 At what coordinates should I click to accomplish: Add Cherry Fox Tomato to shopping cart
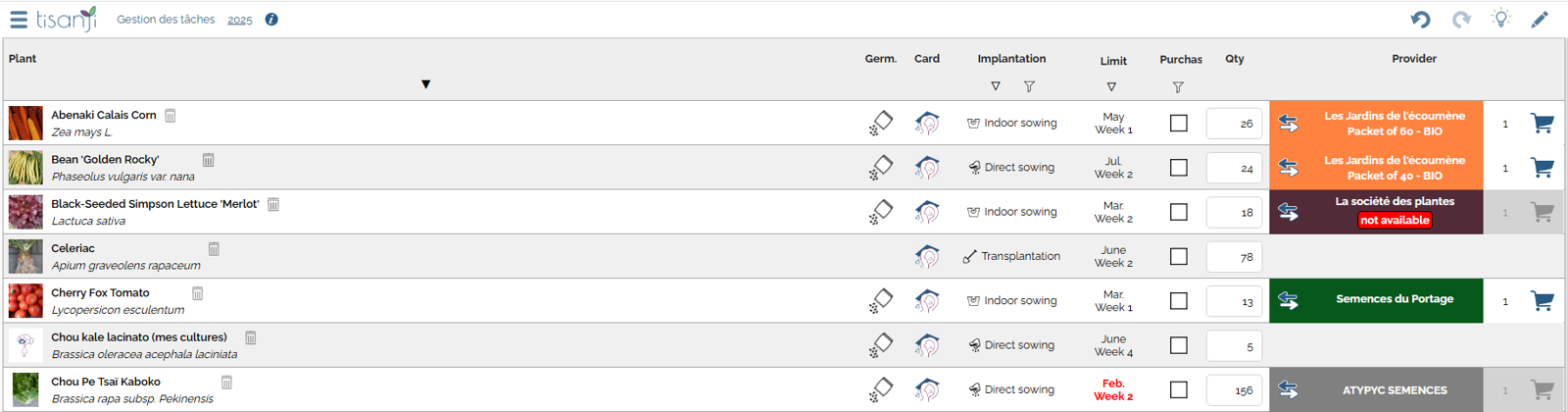tap(1542, 301)
